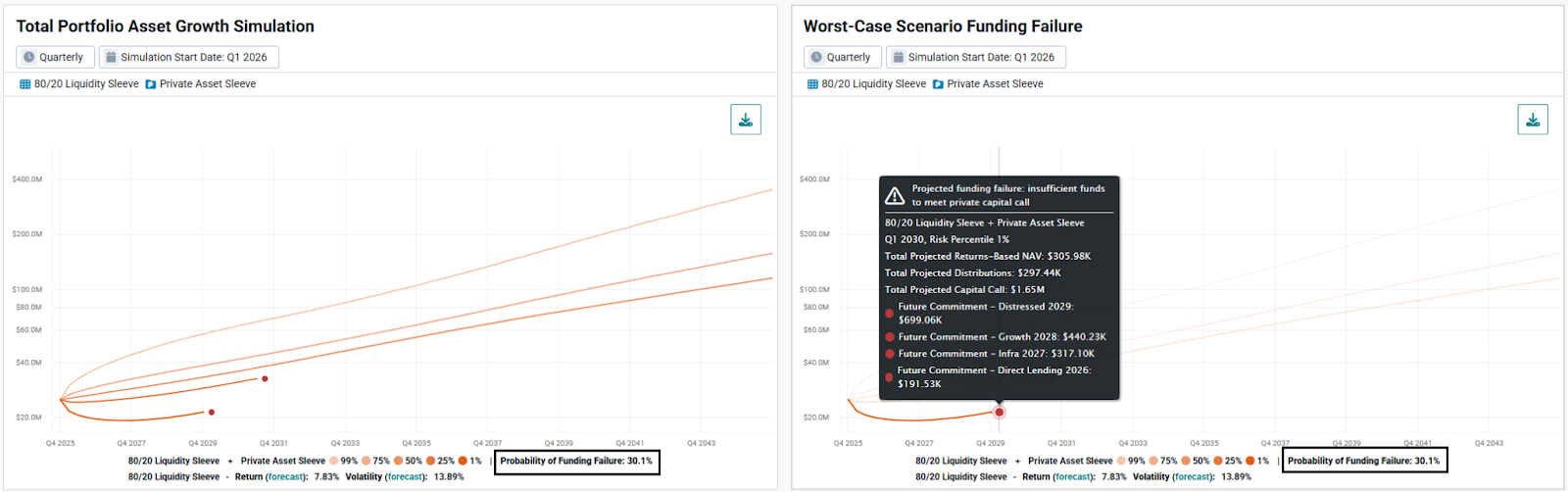1568x492 pixels.
Task: Click warning triangle icon in funding failure tooltip
Action: pyautogui.click(x=895, y=196)
